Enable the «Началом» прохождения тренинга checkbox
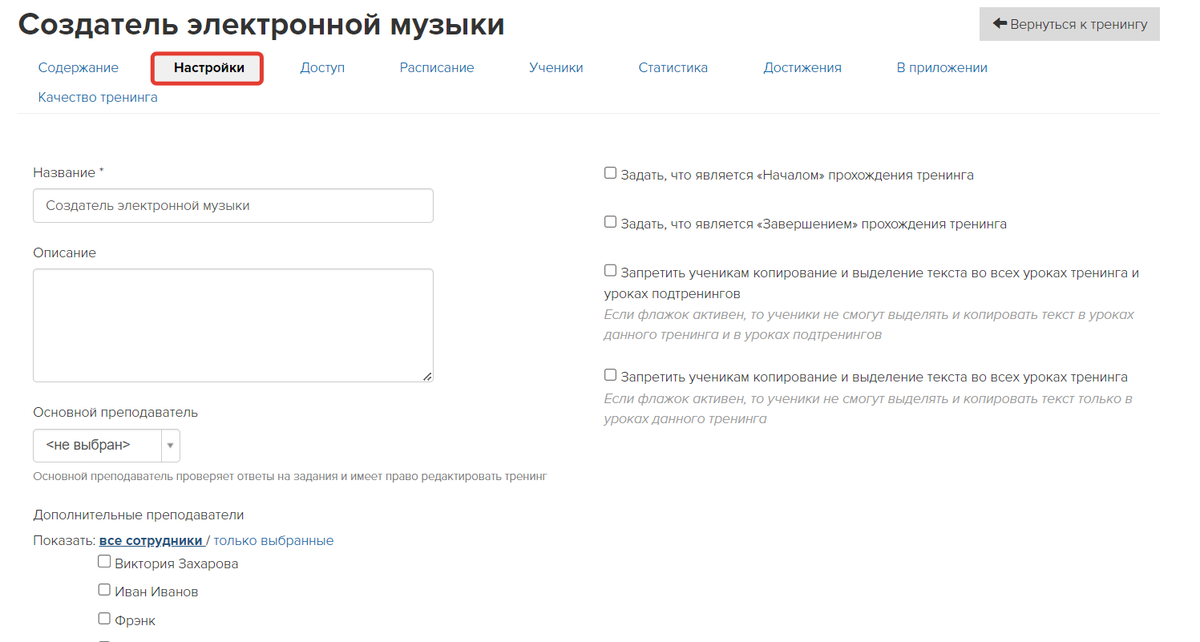Image resolution: width=1200 pixels, height=642 pixels. tap(610, 173)
